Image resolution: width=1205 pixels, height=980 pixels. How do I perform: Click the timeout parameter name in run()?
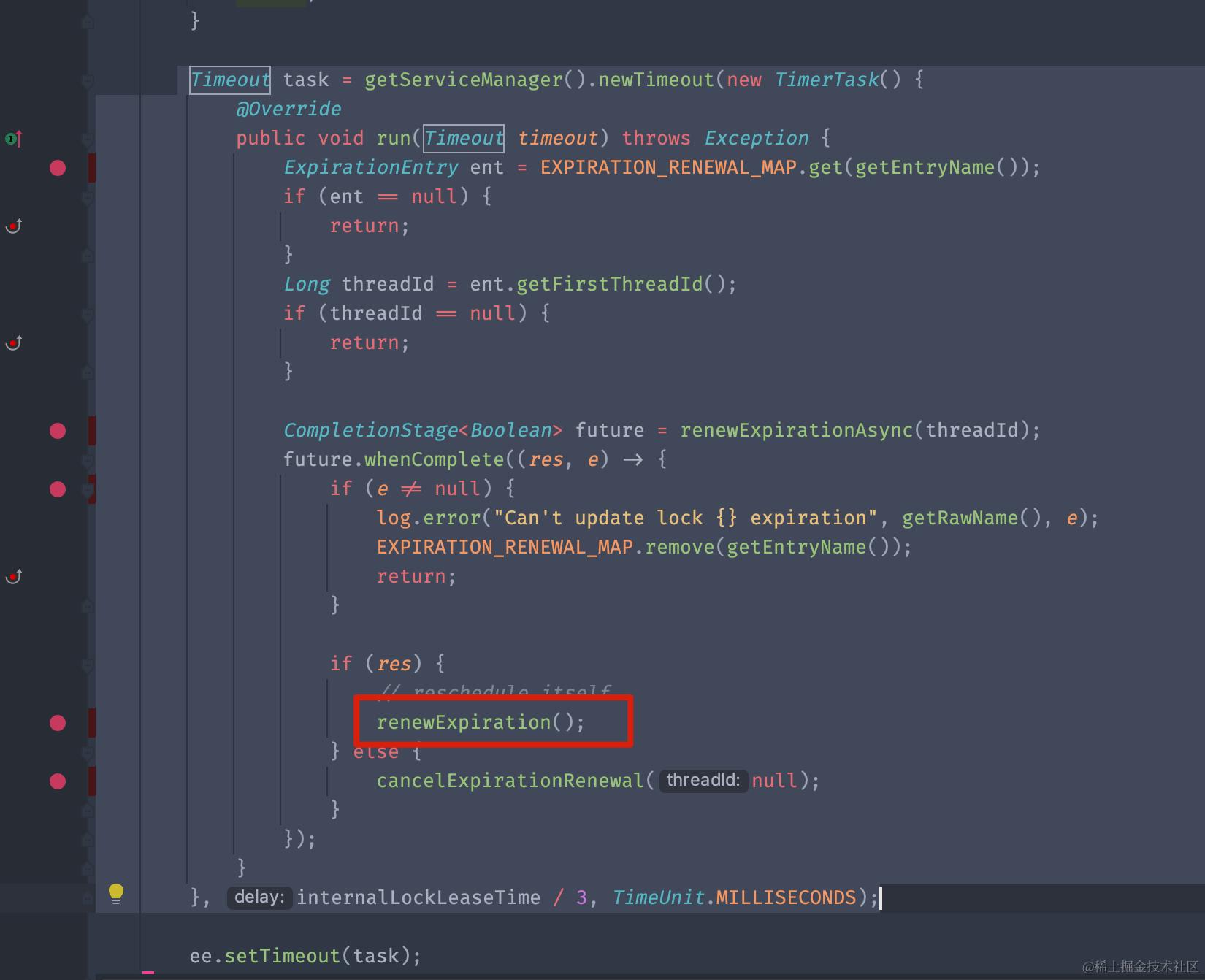557,138
